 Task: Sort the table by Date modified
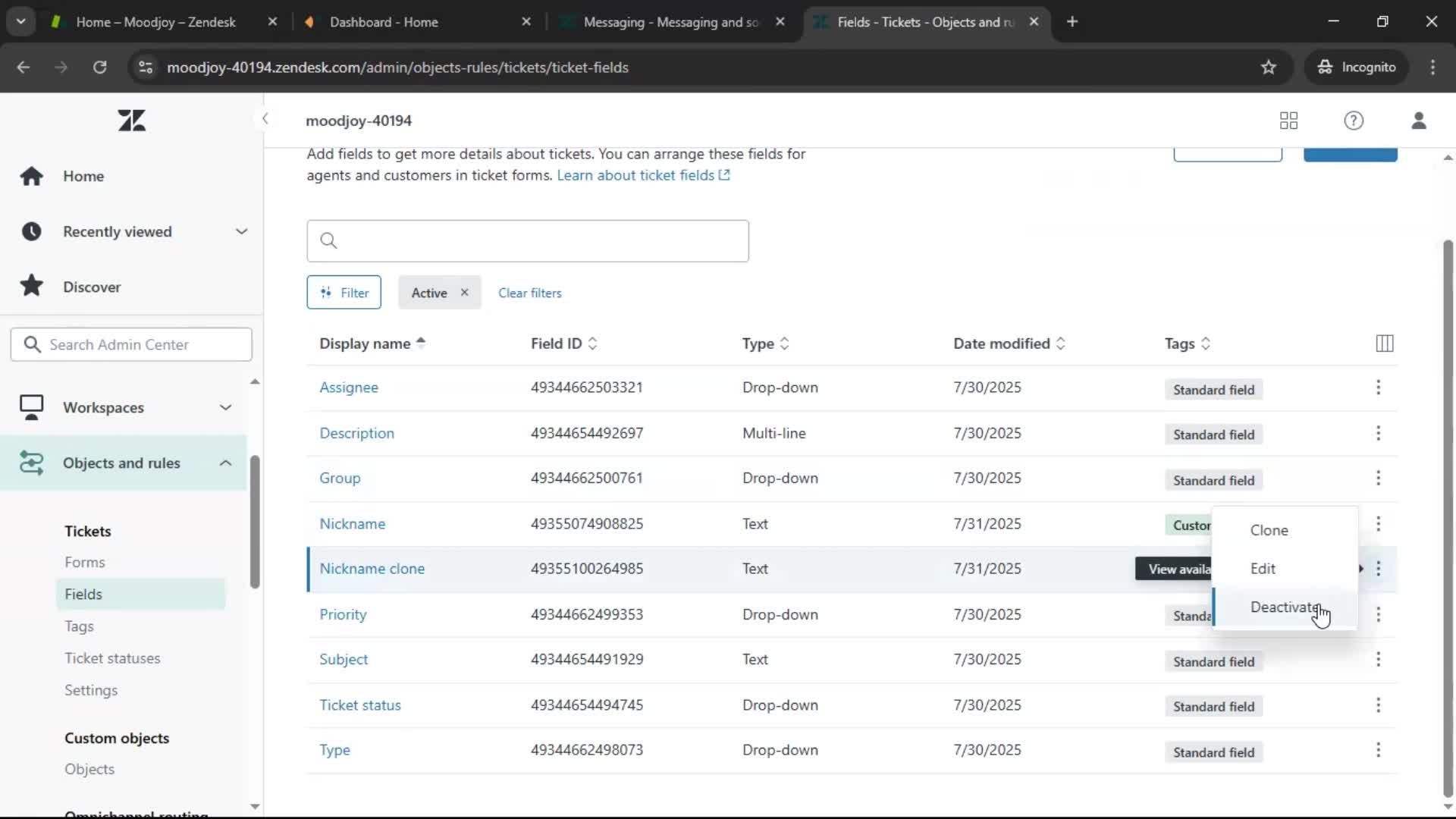tap(1009, 344)
